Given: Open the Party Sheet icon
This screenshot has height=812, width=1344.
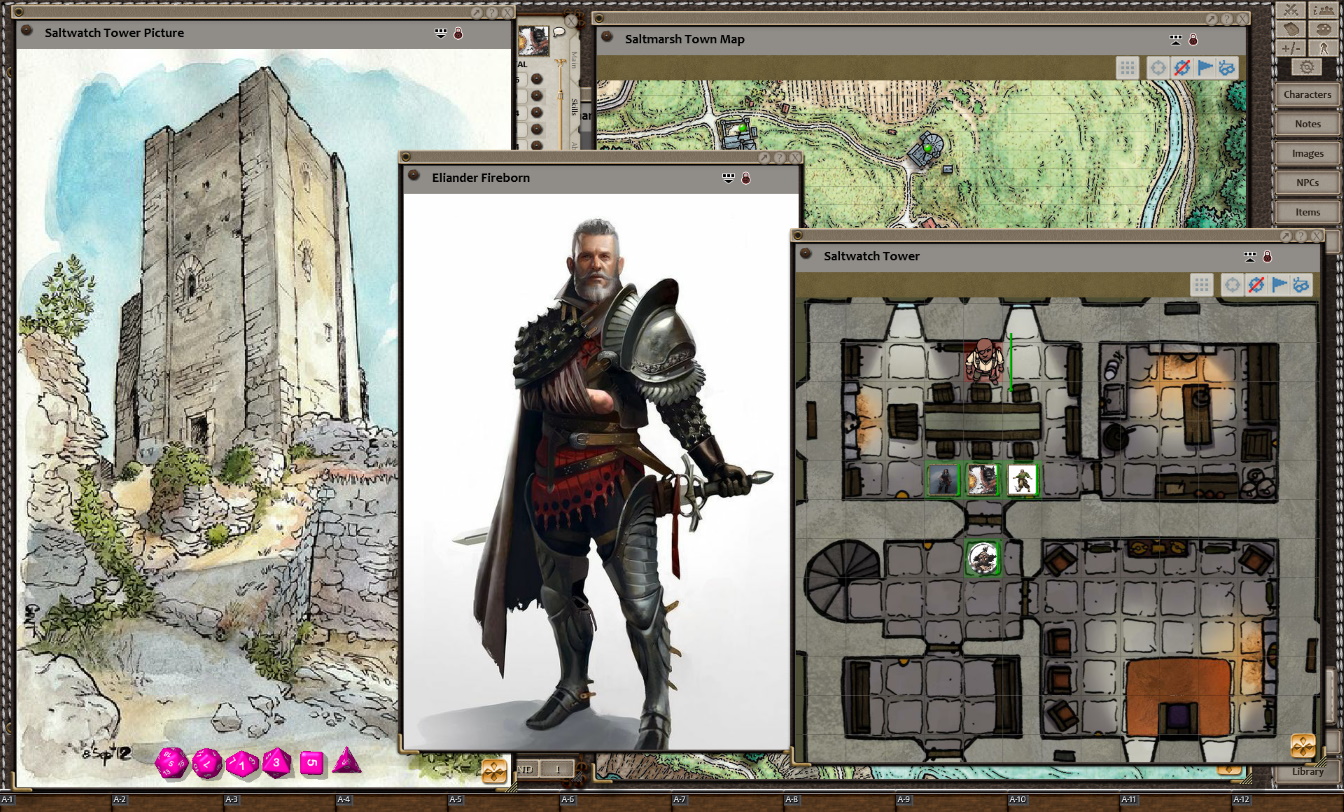Looking at the screenshot, I should pyautogui.click(x=1324, y=9).
